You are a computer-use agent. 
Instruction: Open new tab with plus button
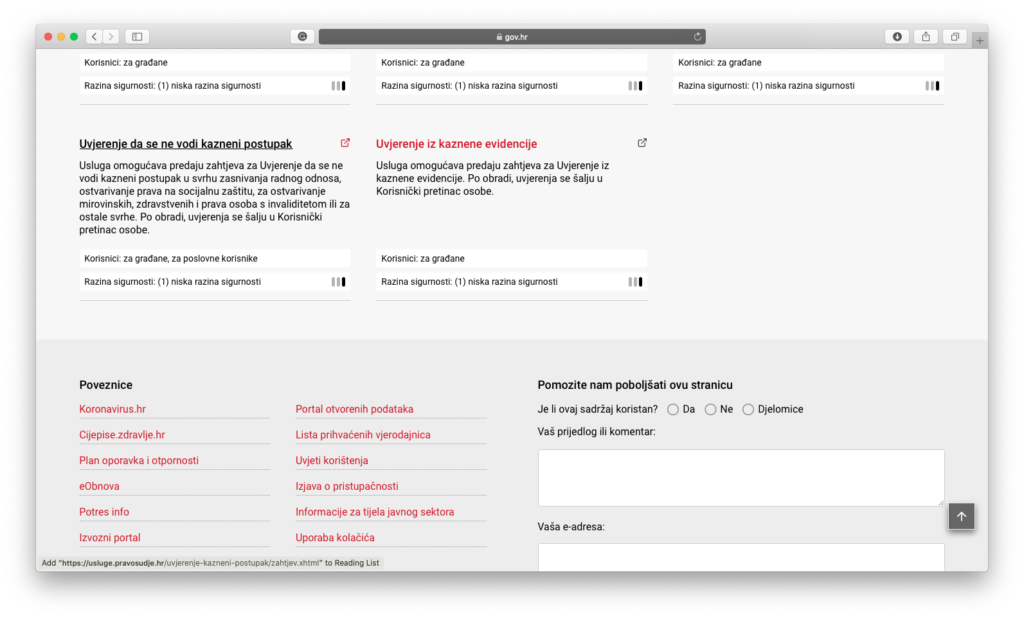(979, 41)
